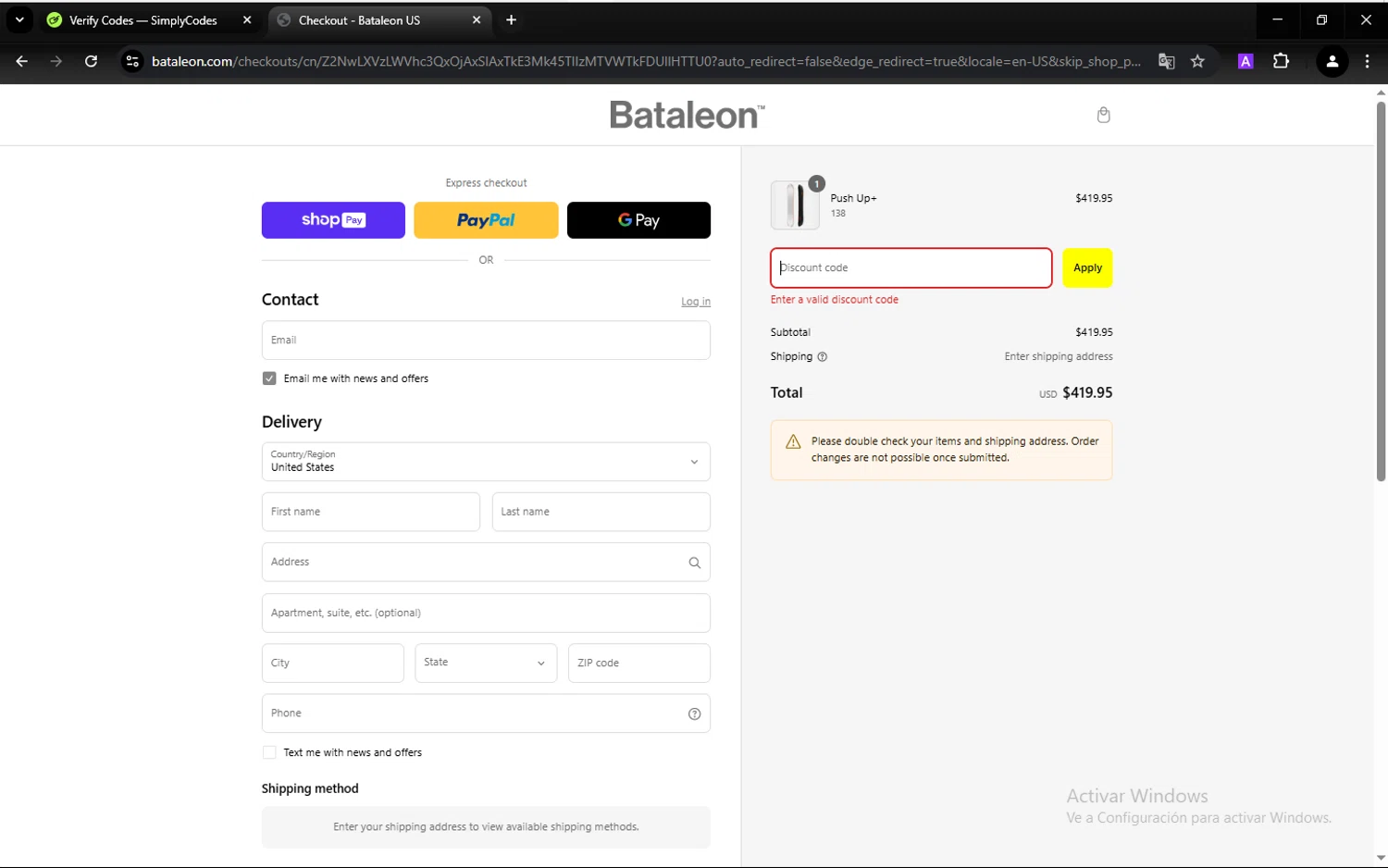Focus the First name field
Image resolution: width=1388 pixels, height=868 pixels.
coord(371,512)
